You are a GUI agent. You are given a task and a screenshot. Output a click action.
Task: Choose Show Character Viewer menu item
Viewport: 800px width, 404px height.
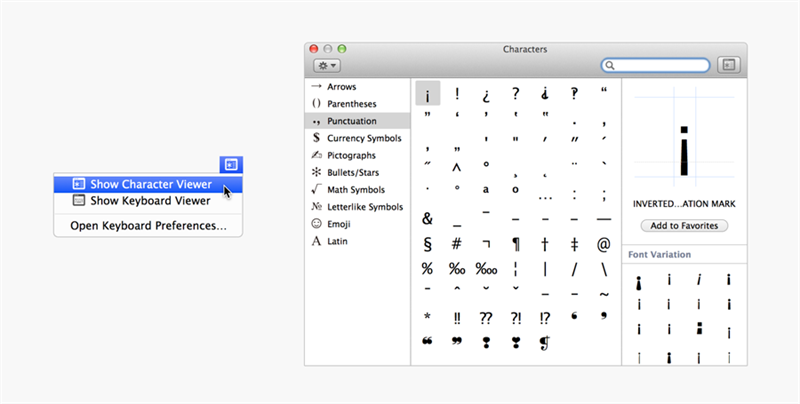click(x=148, y=184)
